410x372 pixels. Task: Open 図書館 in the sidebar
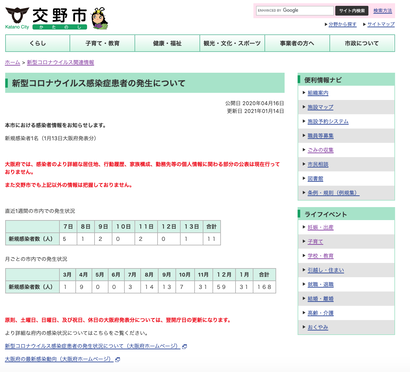315,179
